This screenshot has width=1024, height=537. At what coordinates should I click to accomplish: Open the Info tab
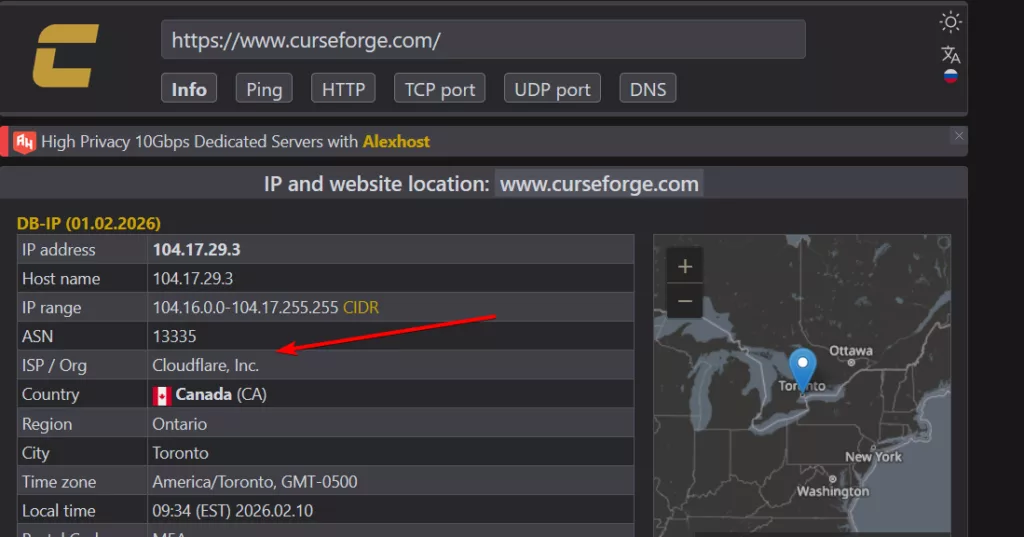tap(189, 89)
